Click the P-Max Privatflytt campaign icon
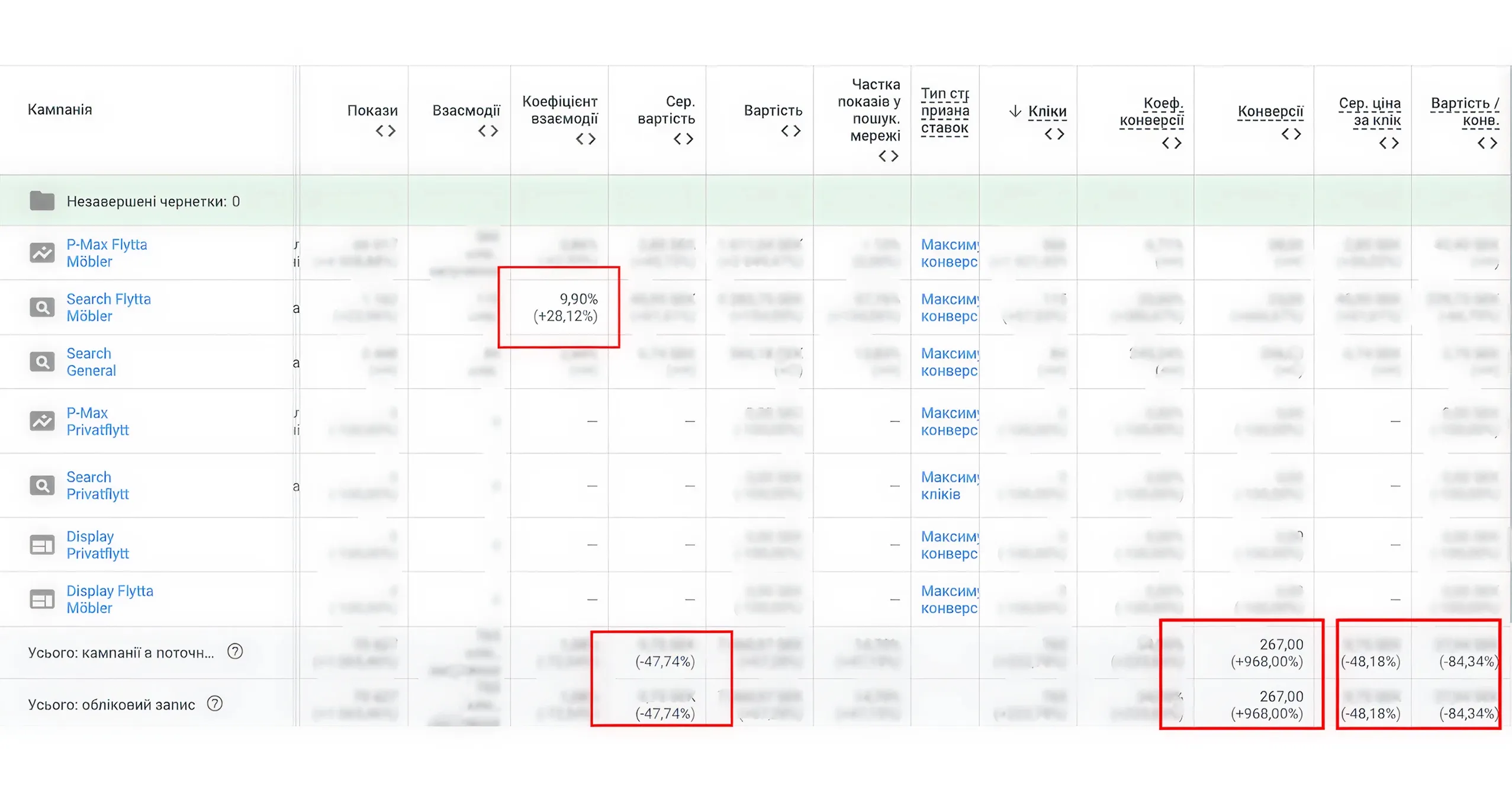The width and height of the screenshot is (1512, 792). click(x=42, y=421)
